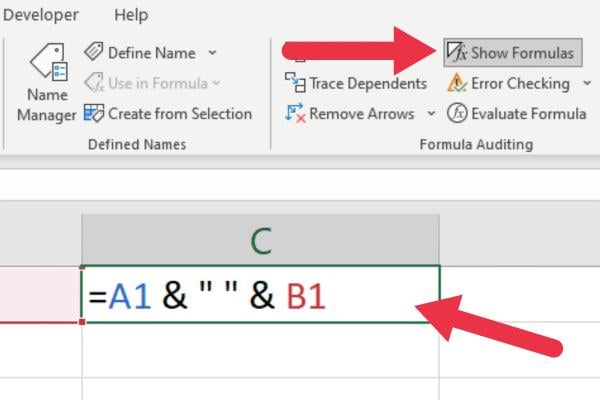Expand the Define Name dropdown arrow
This screenshot has height=400, width=600.
click(x=212, y=52)
